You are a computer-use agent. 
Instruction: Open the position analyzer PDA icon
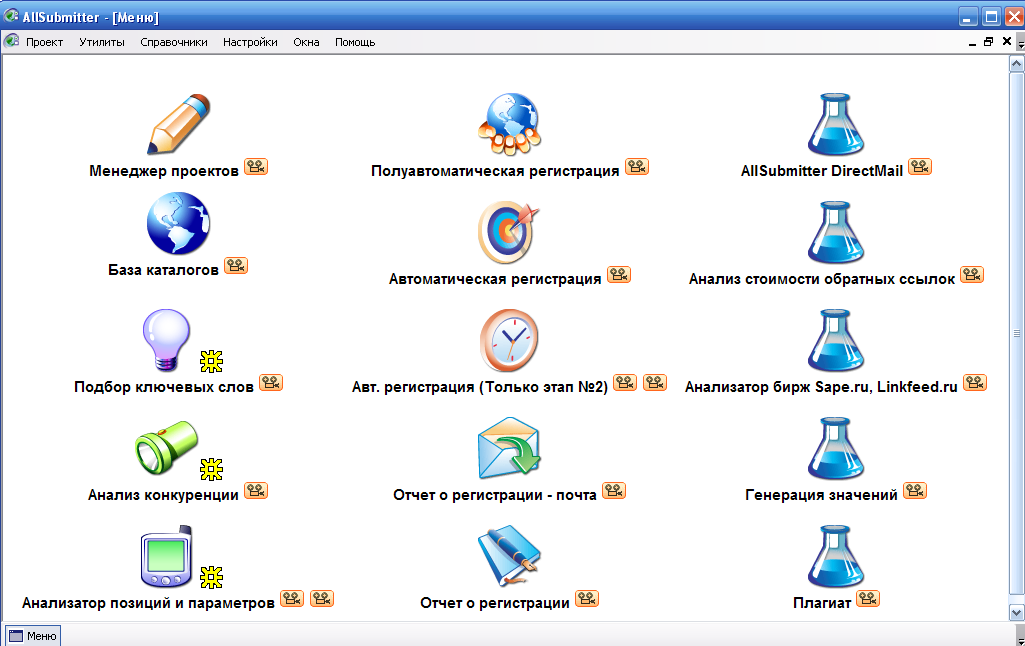click(165, 557)
